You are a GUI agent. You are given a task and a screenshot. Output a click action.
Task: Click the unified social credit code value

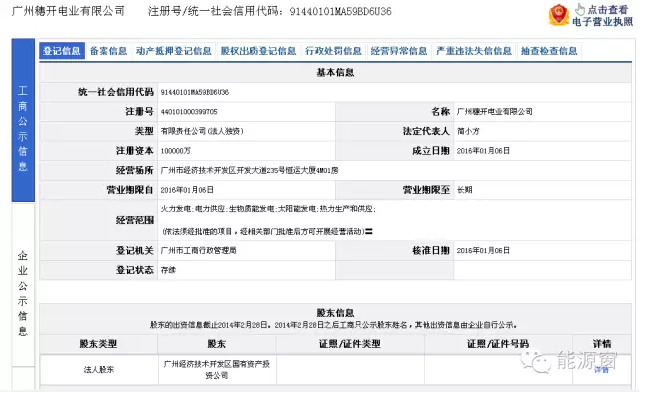tap(195, 92)
